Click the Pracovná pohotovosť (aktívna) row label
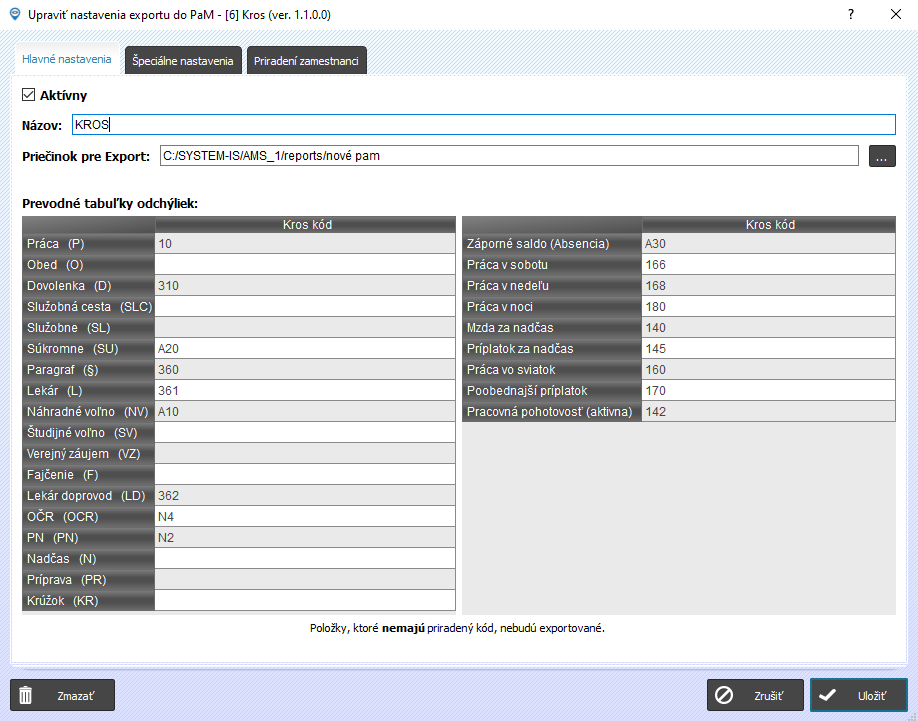 [x=552, y=412]
